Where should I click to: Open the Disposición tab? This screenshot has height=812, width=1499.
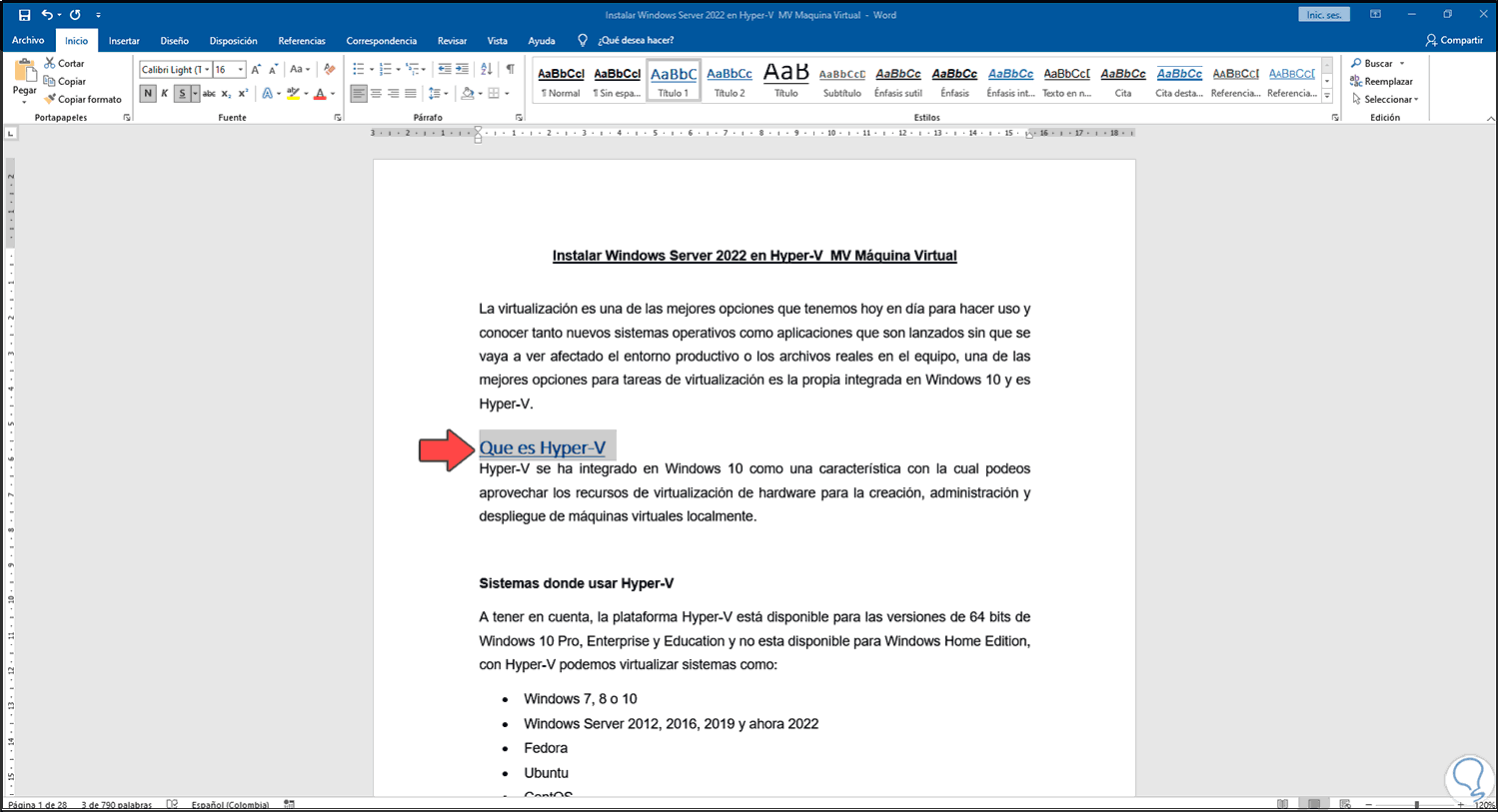point(233,40)
